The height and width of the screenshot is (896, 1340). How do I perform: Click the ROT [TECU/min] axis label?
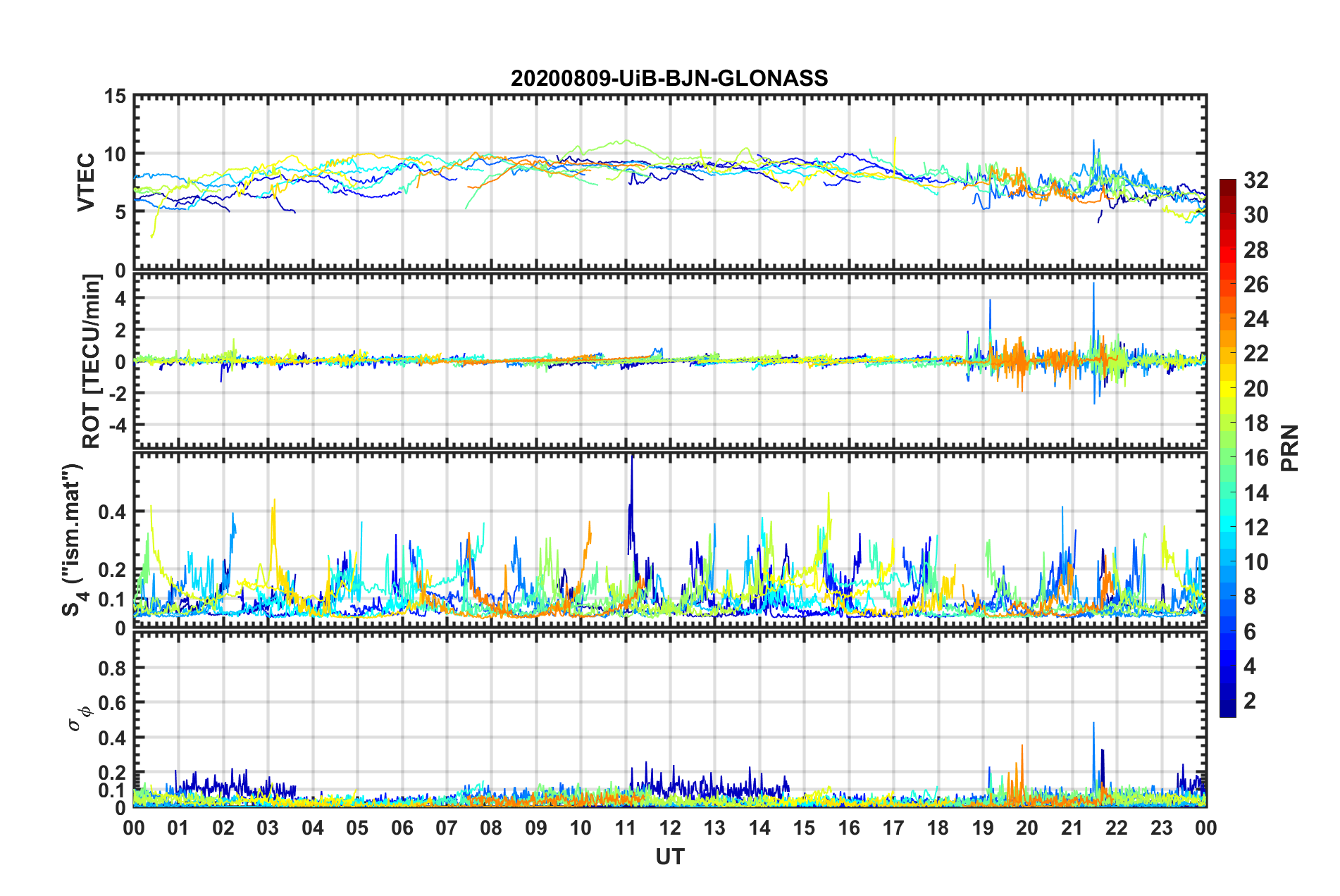(x=91, y=361)
